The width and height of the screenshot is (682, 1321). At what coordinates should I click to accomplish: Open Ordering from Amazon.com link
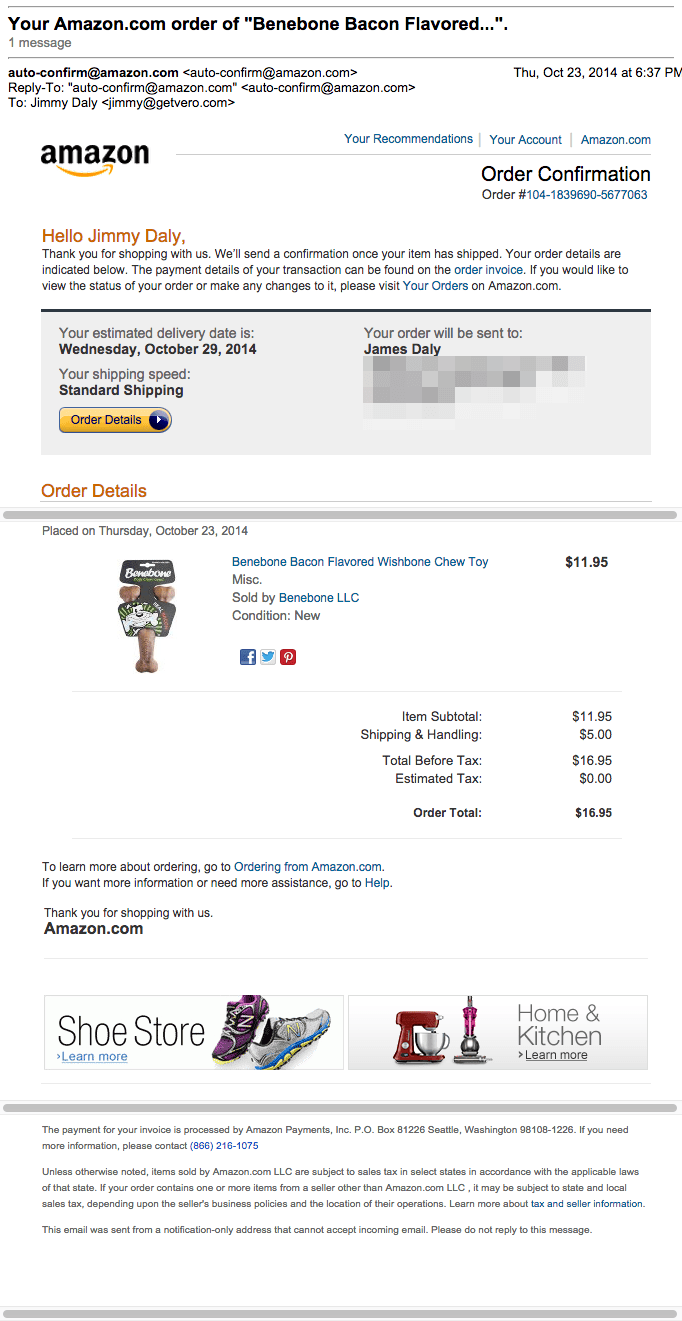point(308,867)
